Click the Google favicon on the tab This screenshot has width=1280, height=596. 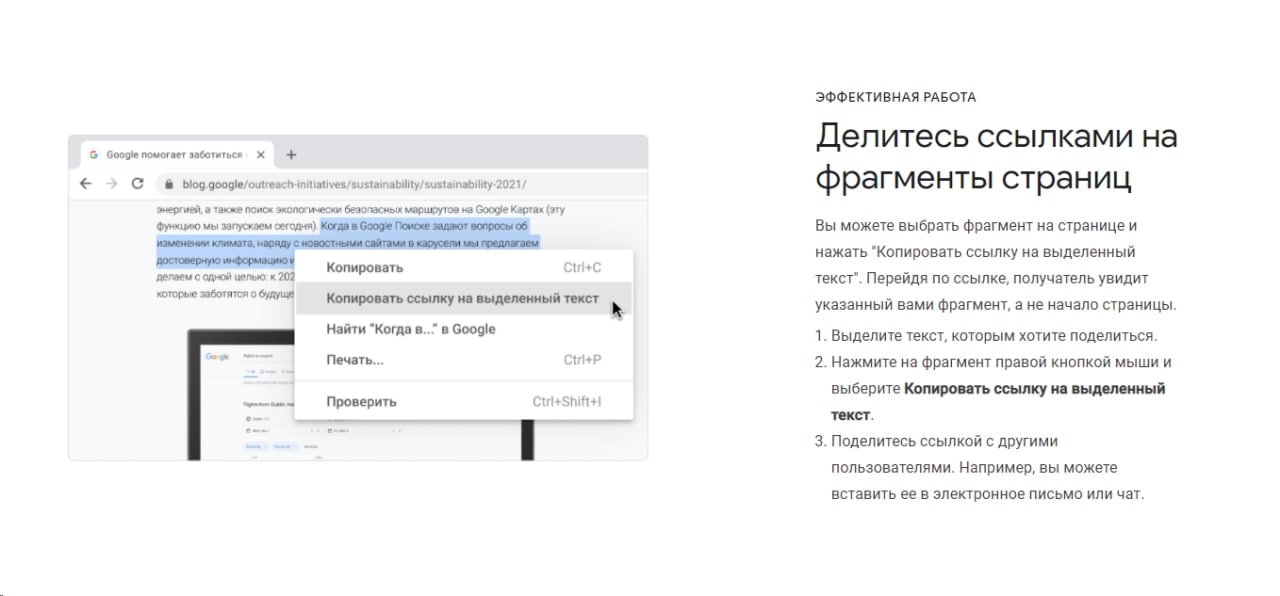(94, 155)
